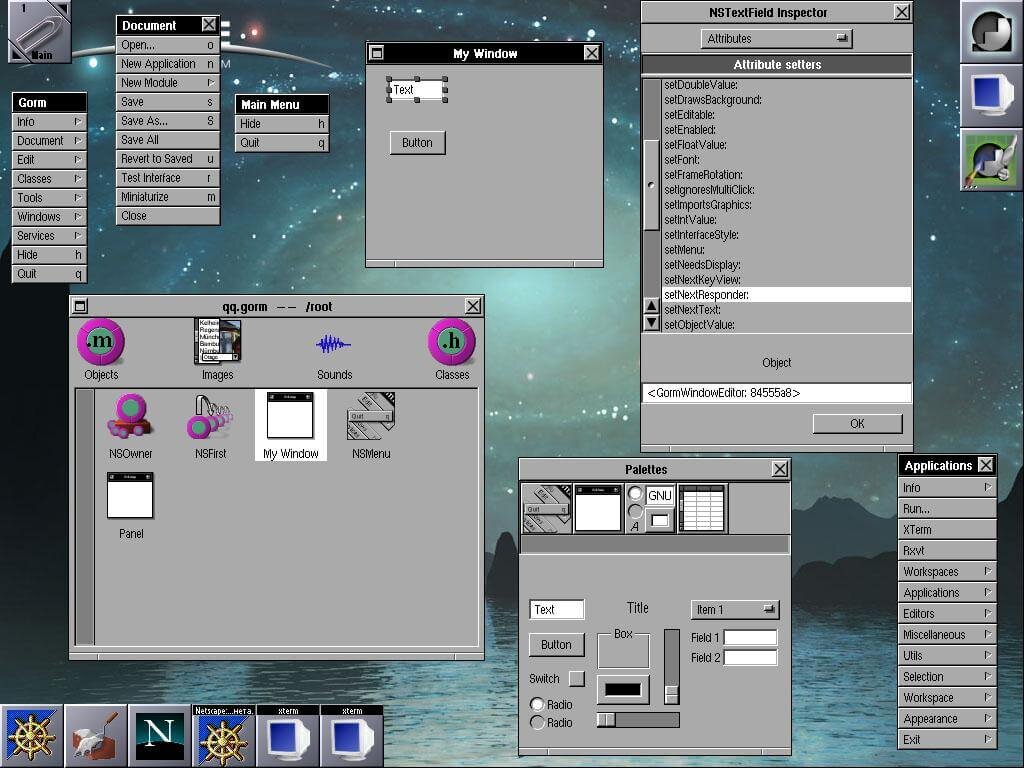Expand the Classes submenu in the Gorm menu

pos(48,178)
